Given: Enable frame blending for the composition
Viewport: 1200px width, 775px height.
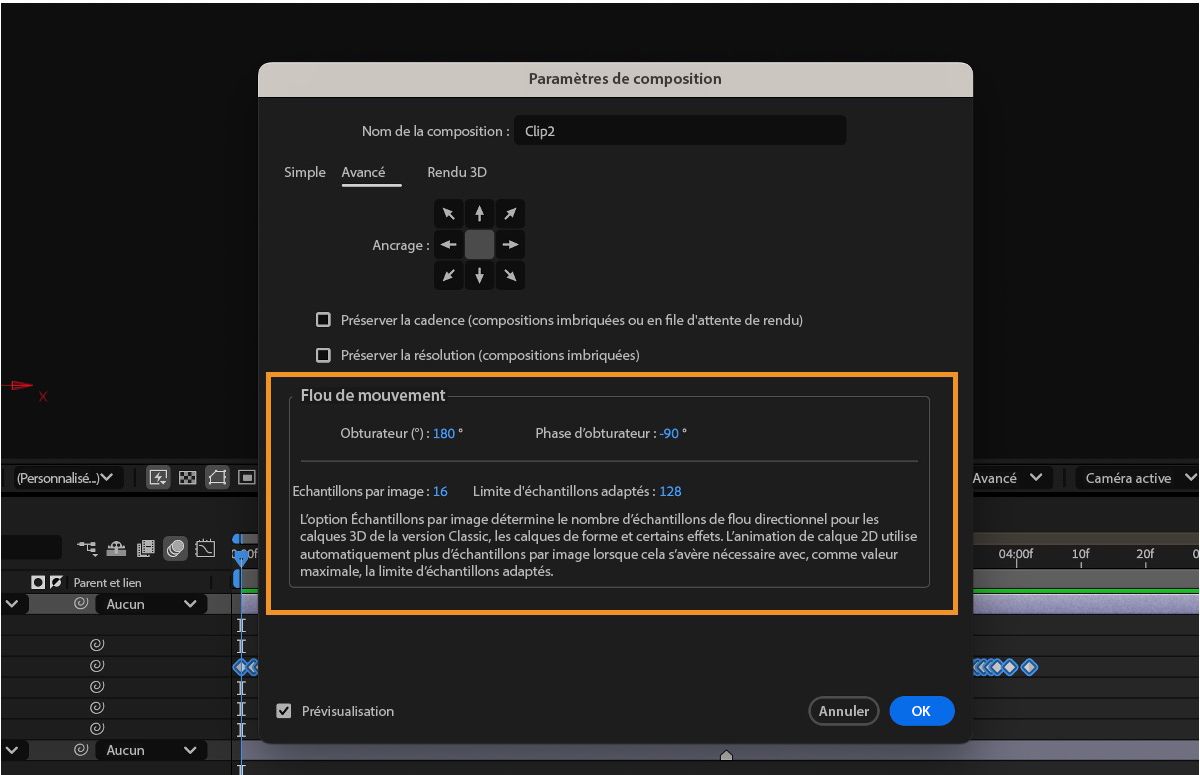Looking at the screenshot, I should pyautogui.click(x=143, y=548).
